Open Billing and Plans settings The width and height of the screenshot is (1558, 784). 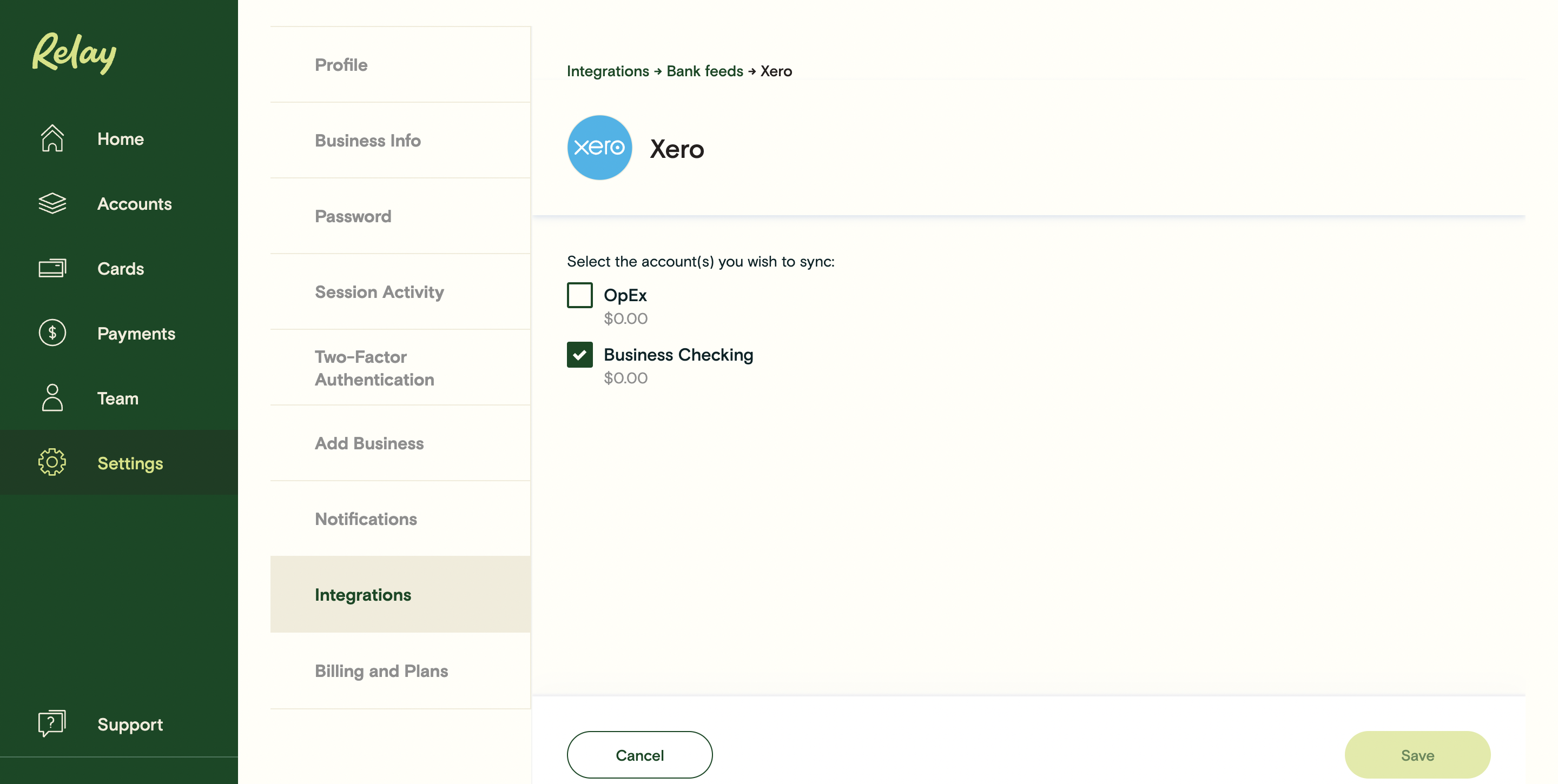coord(400,670)
